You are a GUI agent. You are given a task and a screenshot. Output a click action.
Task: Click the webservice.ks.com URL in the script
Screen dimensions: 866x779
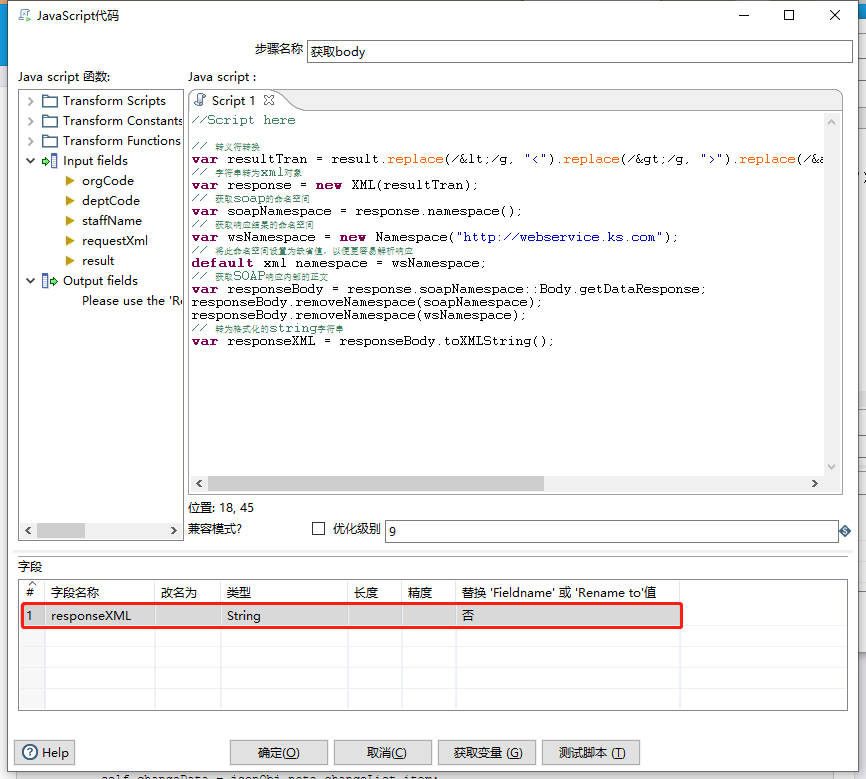(x=559, y=237)
